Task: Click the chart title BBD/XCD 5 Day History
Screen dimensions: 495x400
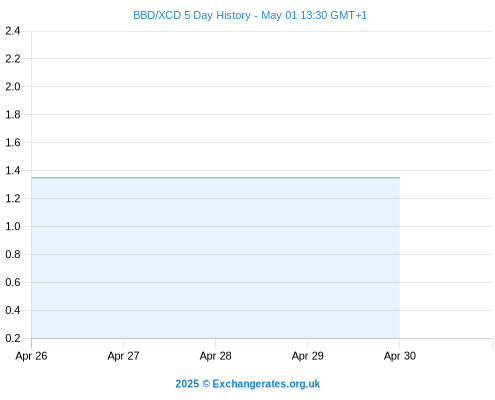Action: (x=192, y=15)
